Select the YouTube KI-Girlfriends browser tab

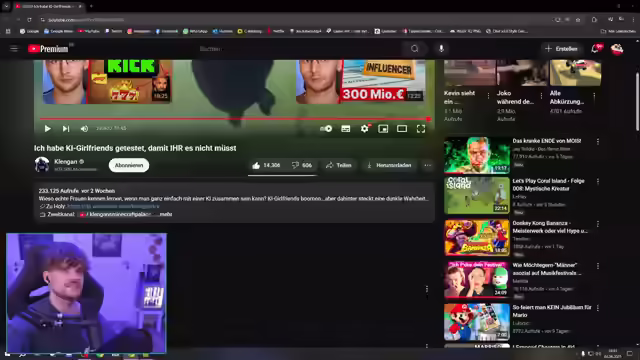(48, 7)
